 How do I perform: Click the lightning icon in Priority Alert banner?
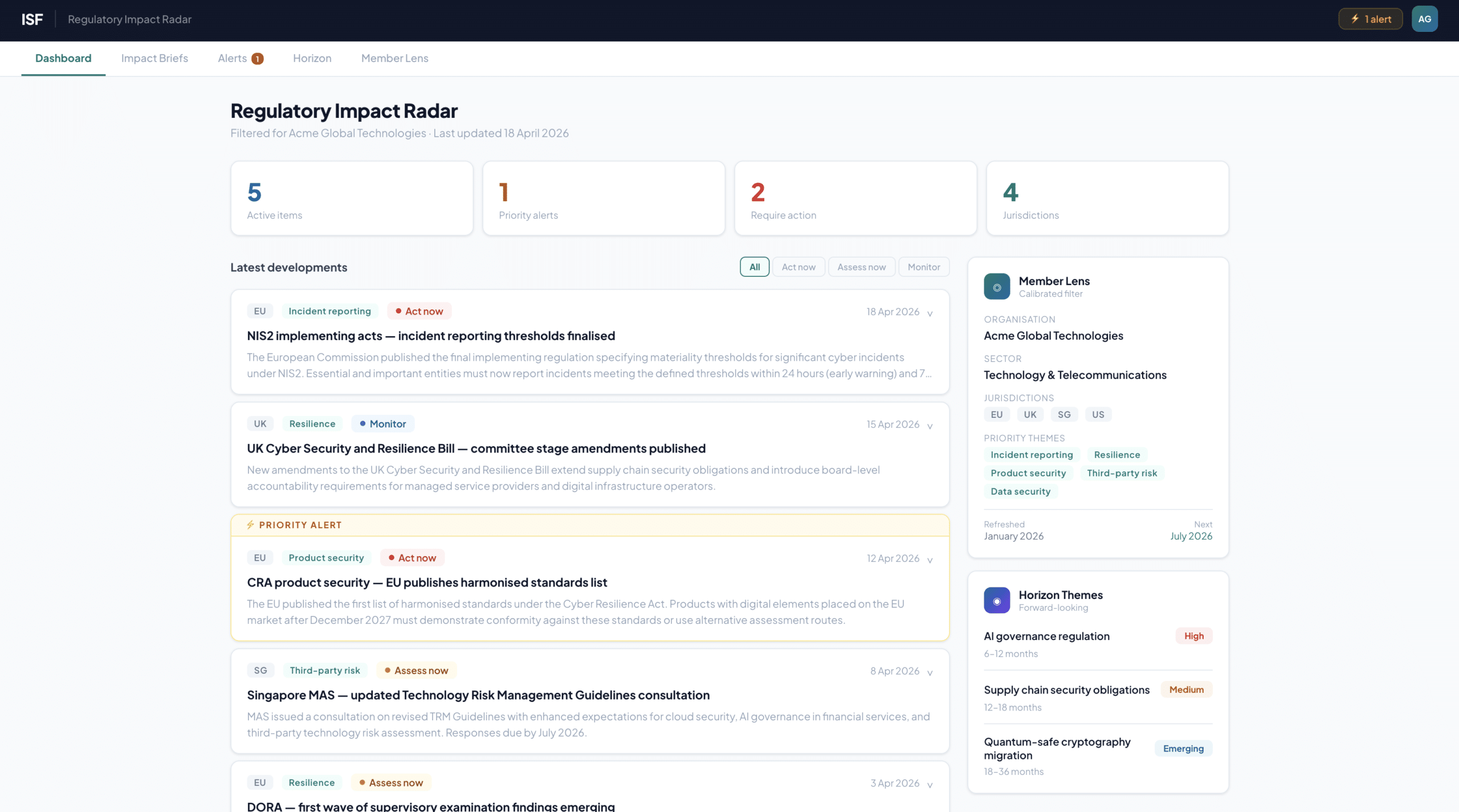pyautogui.click(x=251, y=525)
